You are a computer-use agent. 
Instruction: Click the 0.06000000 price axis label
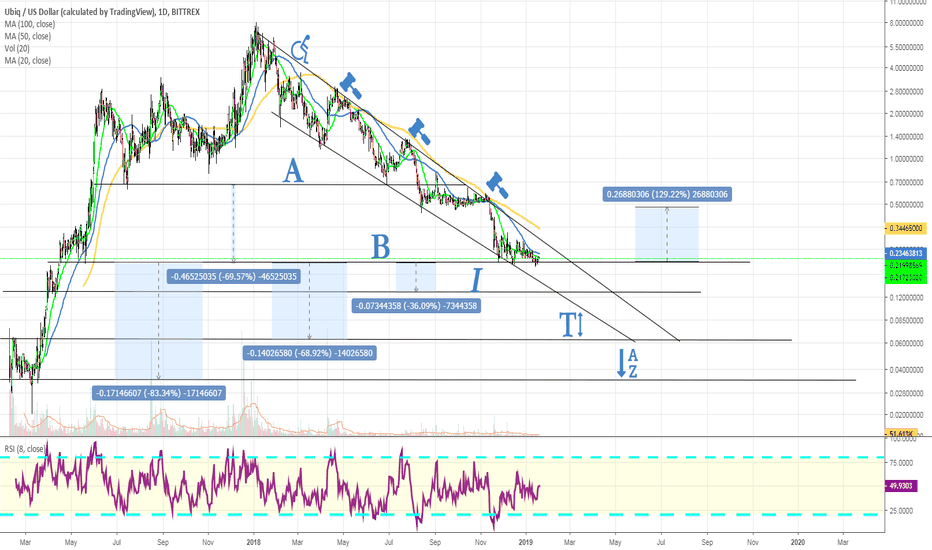coord(906,344)
